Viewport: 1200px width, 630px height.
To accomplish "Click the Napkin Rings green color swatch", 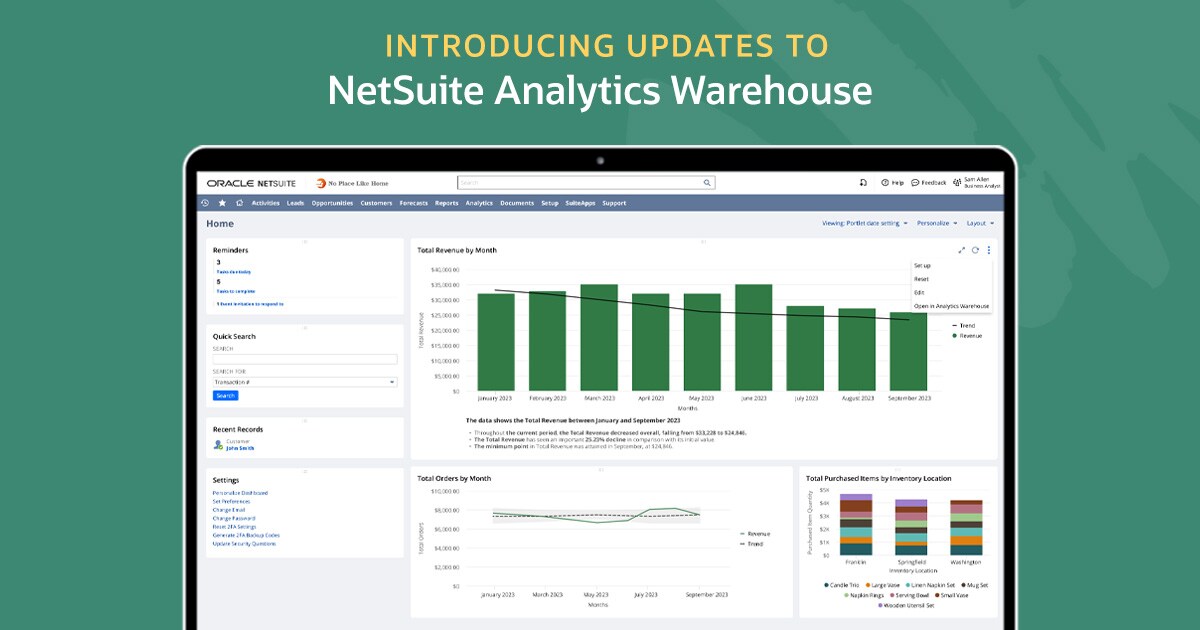I will [846, 595].
